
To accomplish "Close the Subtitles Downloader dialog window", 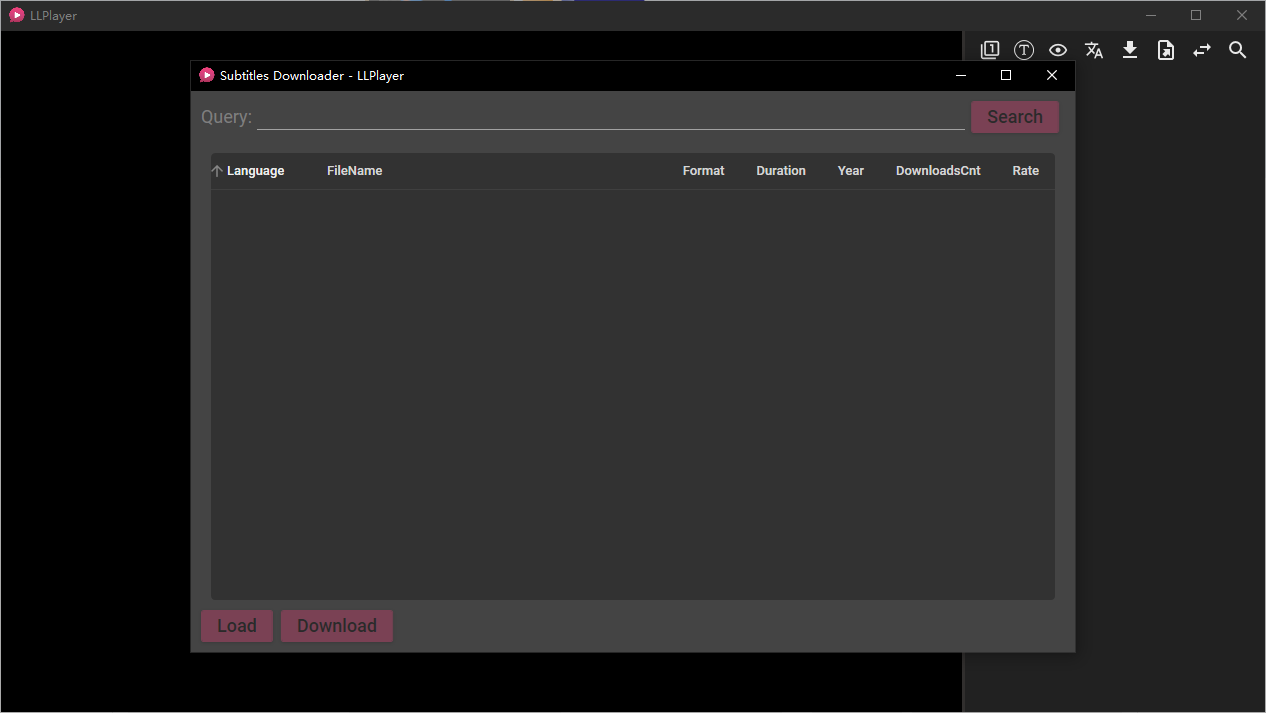I will tap(1052, 75).
